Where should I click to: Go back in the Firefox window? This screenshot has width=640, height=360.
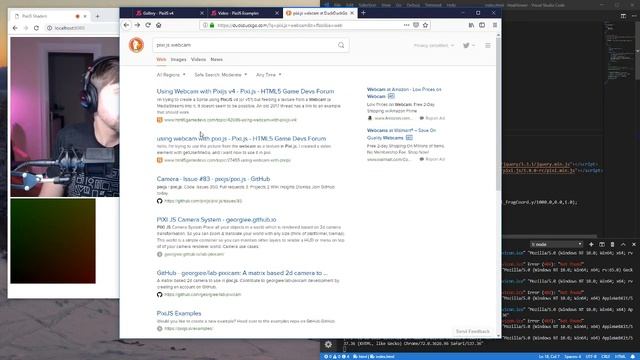(126, 25)
